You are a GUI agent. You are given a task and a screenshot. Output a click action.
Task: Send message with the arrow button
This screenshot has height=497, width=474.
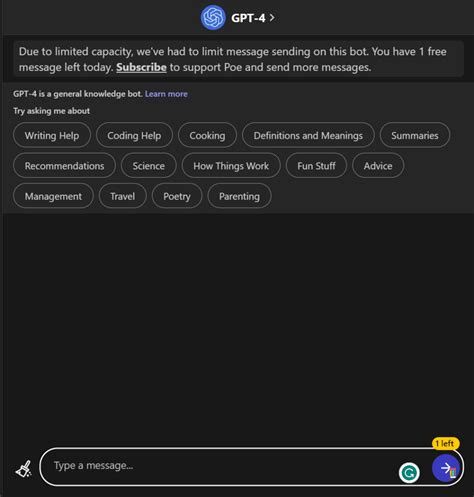[446, 468]
